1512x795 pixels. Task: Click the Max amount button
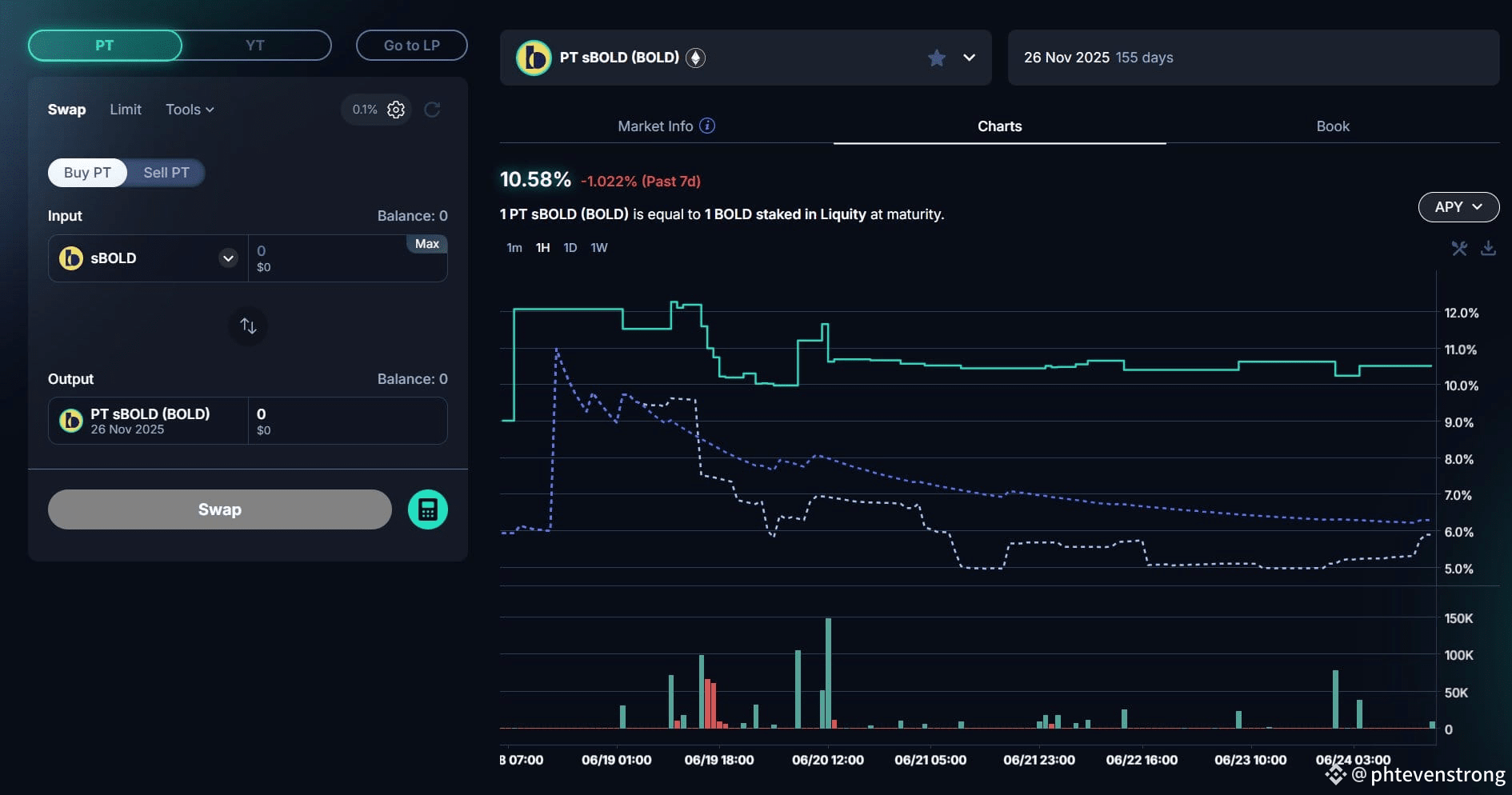(x=426, y=244)
